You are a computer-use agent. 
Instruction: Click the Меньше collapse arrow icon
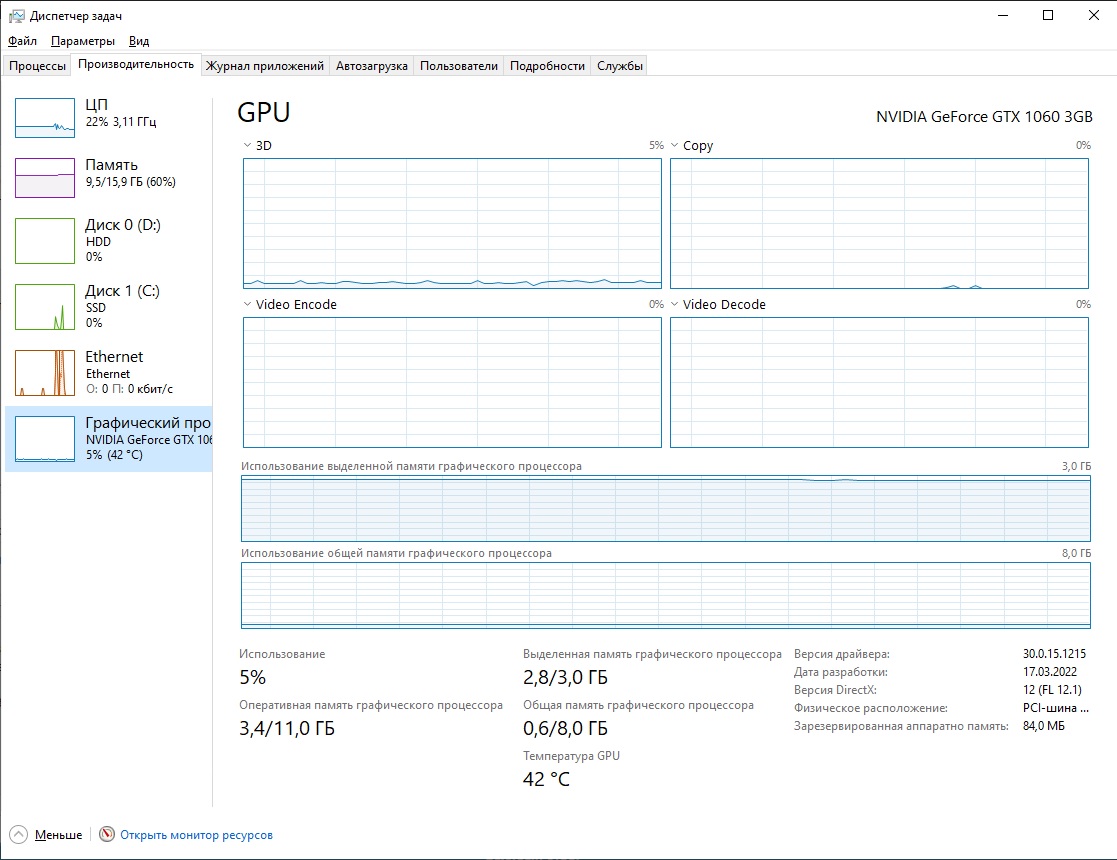tap(18, 835)
